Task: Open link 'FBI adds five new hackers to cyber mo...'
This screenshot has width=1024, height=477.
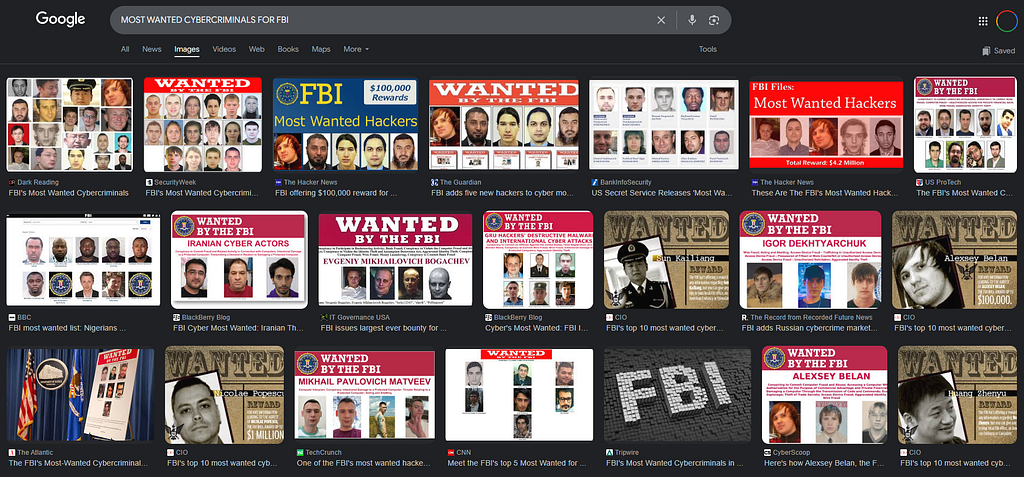Action: 500,193
